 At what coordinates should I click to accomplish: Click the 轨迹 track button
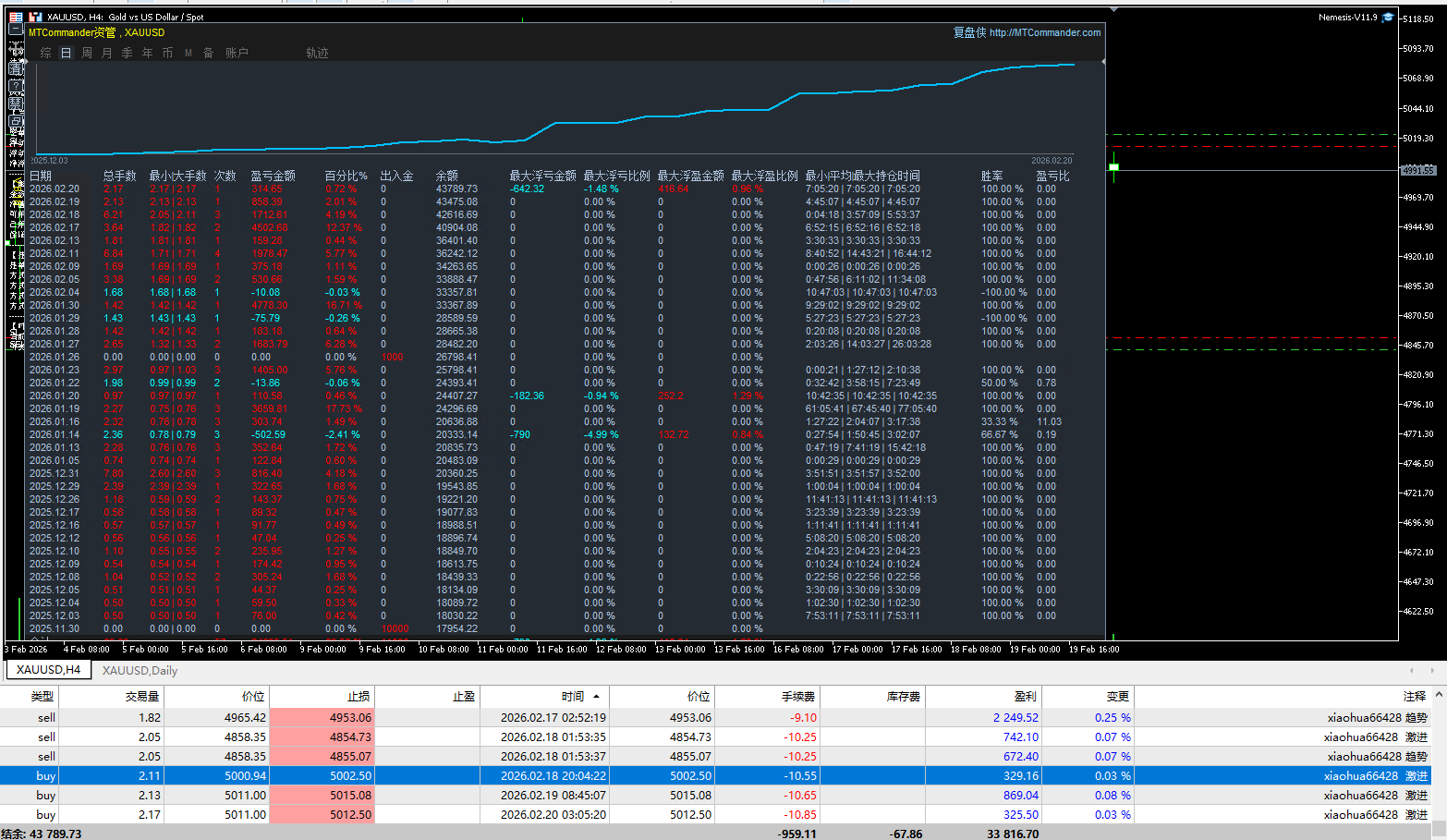click(317, 54)
